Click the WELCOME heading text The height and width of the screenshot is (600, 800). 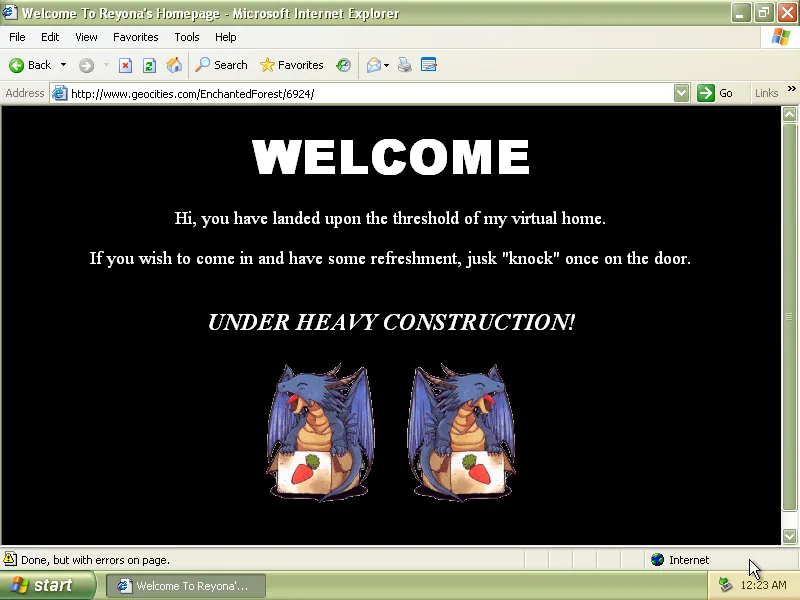[391, 157]
